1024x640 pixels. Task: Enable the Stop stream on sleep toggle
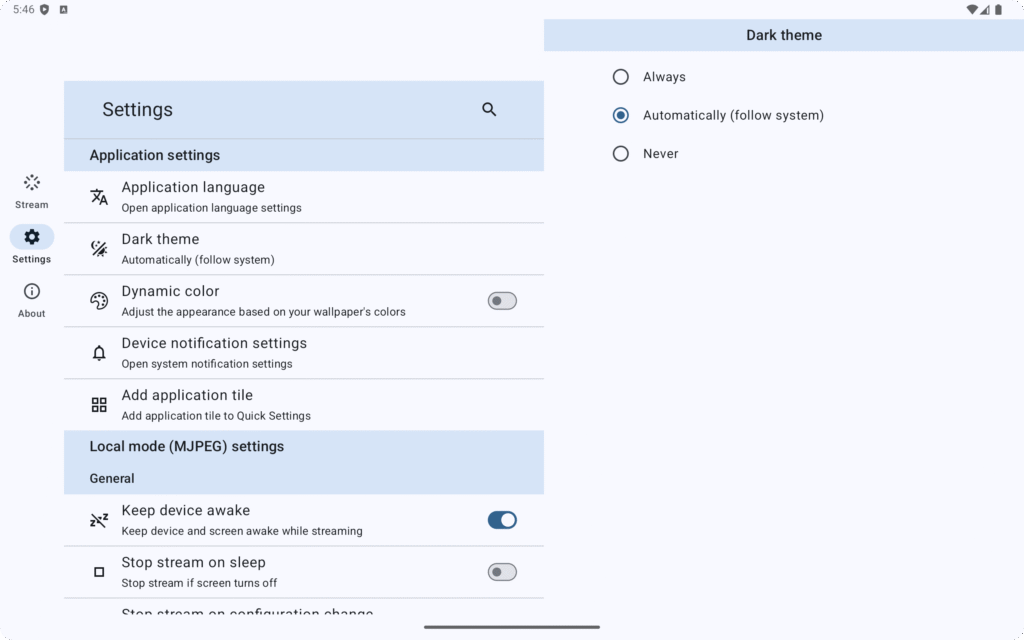pyautogui.click(x=501, y=572)
